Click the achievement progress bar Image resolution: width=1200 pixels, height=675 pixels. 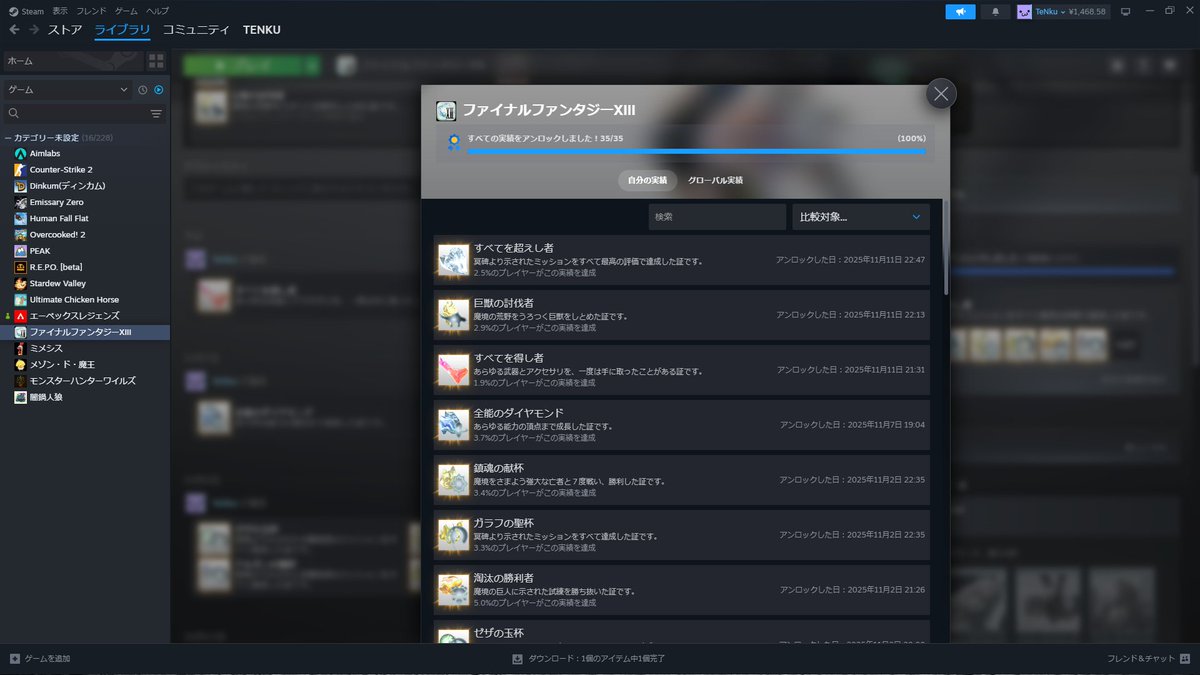(696, 152)
